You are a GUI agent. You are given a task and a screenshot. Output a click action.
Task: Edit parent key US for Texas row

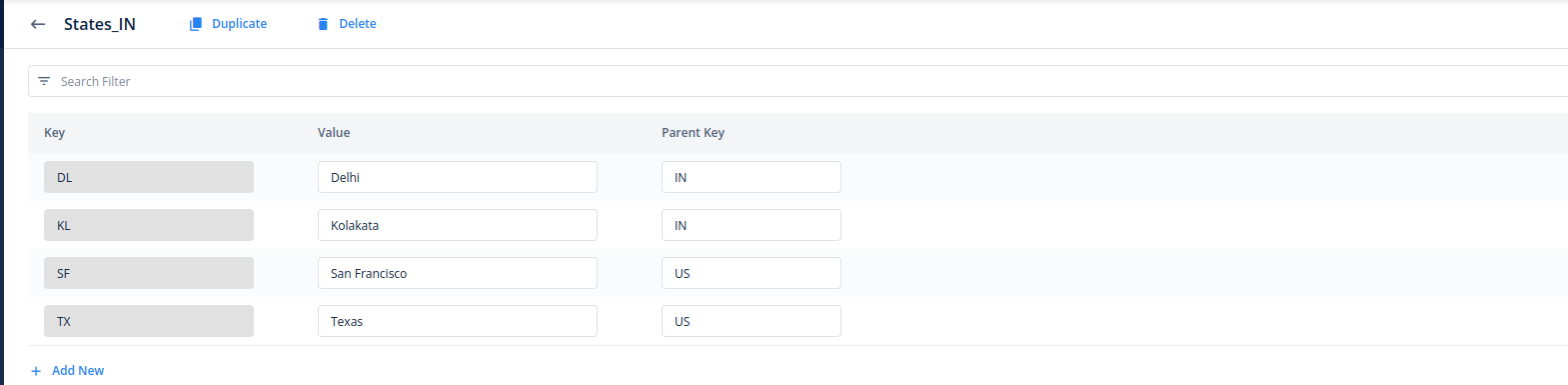point(752,321)
